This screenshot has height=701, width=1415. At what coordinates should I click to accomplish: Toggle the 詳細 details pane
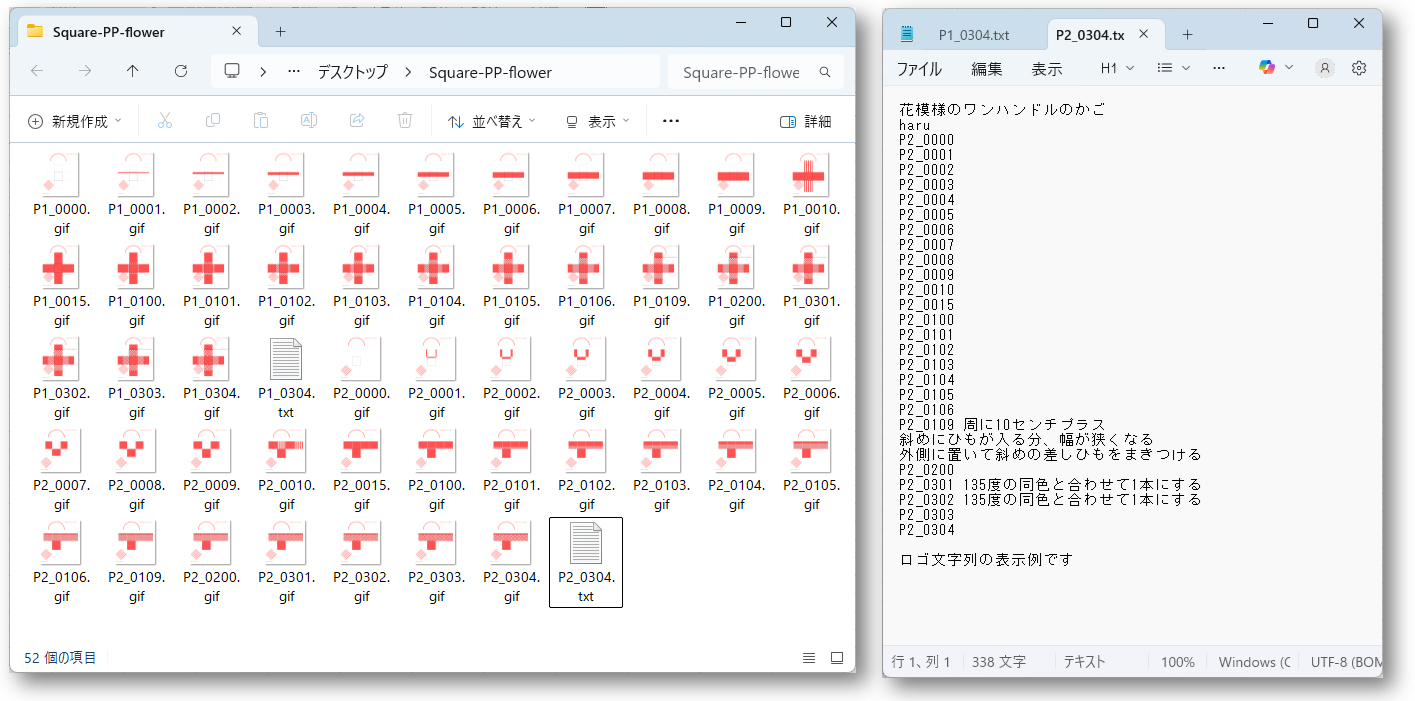(x=806, y=121)
